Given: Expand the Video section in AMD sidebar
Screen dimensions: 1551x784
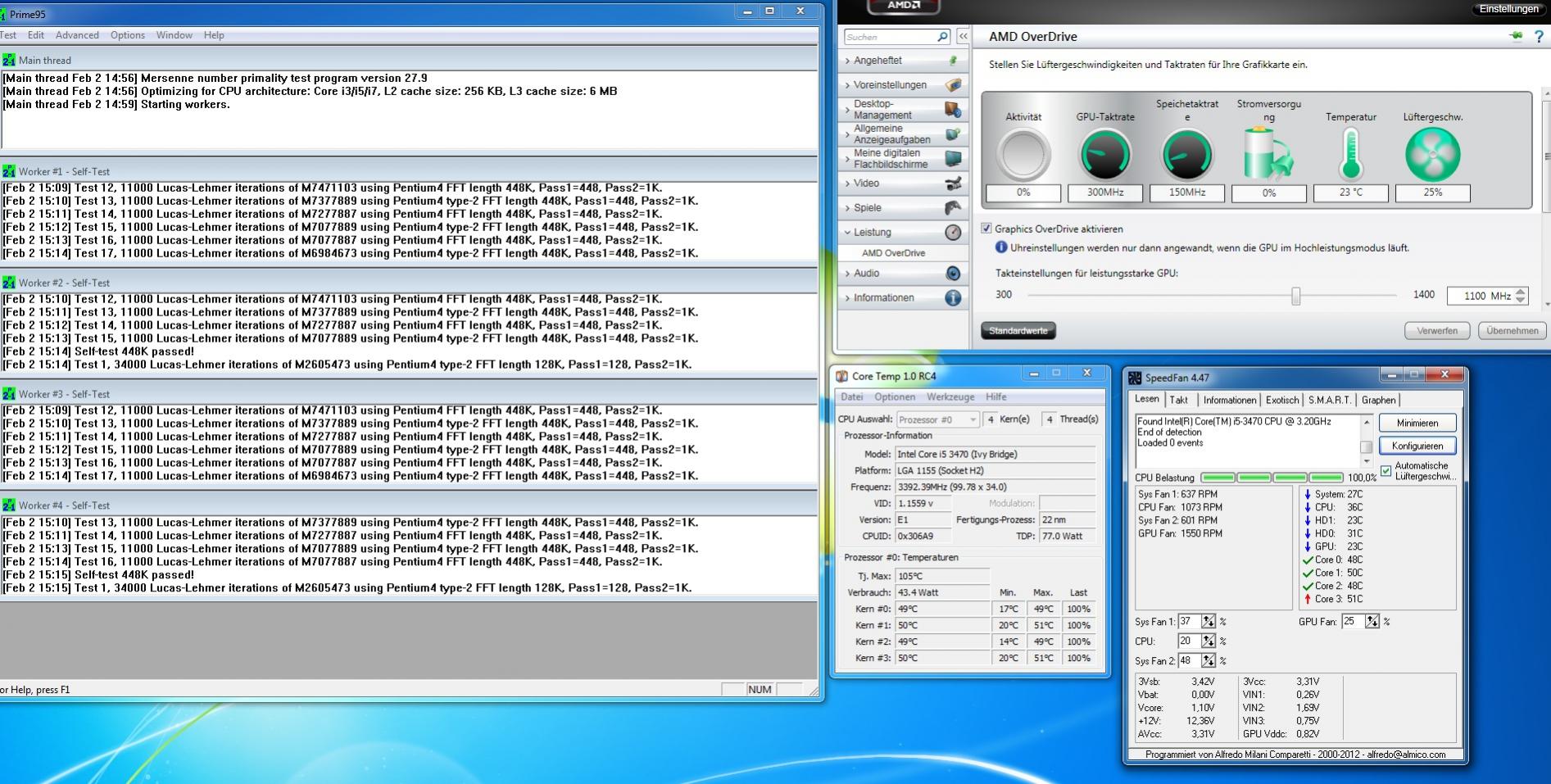Looking at the screenshot, I should tap(848, 183).
